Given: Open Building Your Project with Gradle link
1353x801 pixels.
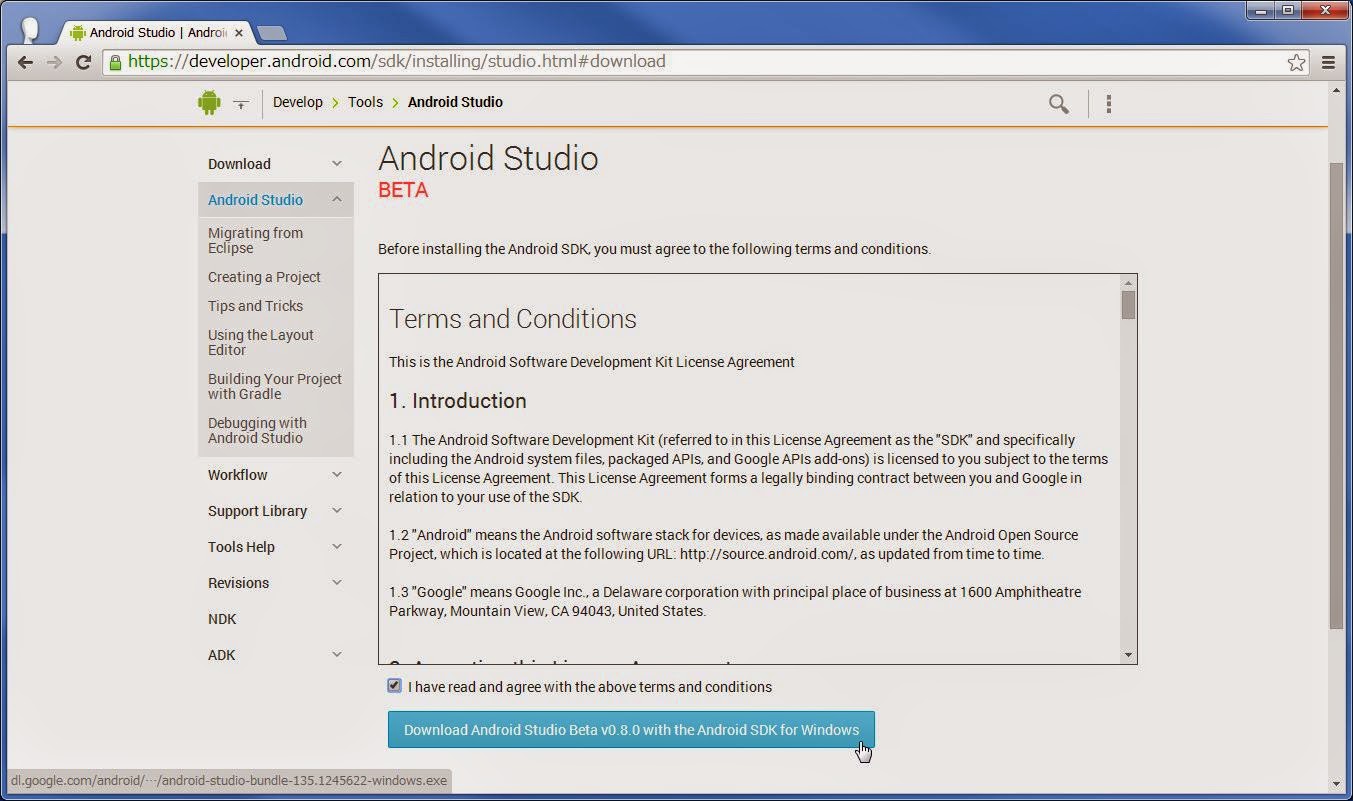Looking at the screenshot, I should point(275,386).
